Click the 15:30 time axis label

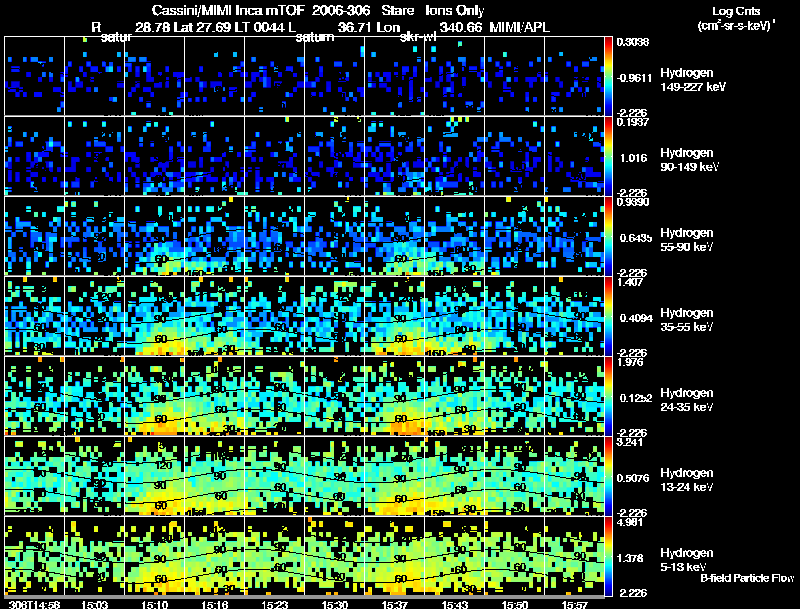tap(335, 605)
